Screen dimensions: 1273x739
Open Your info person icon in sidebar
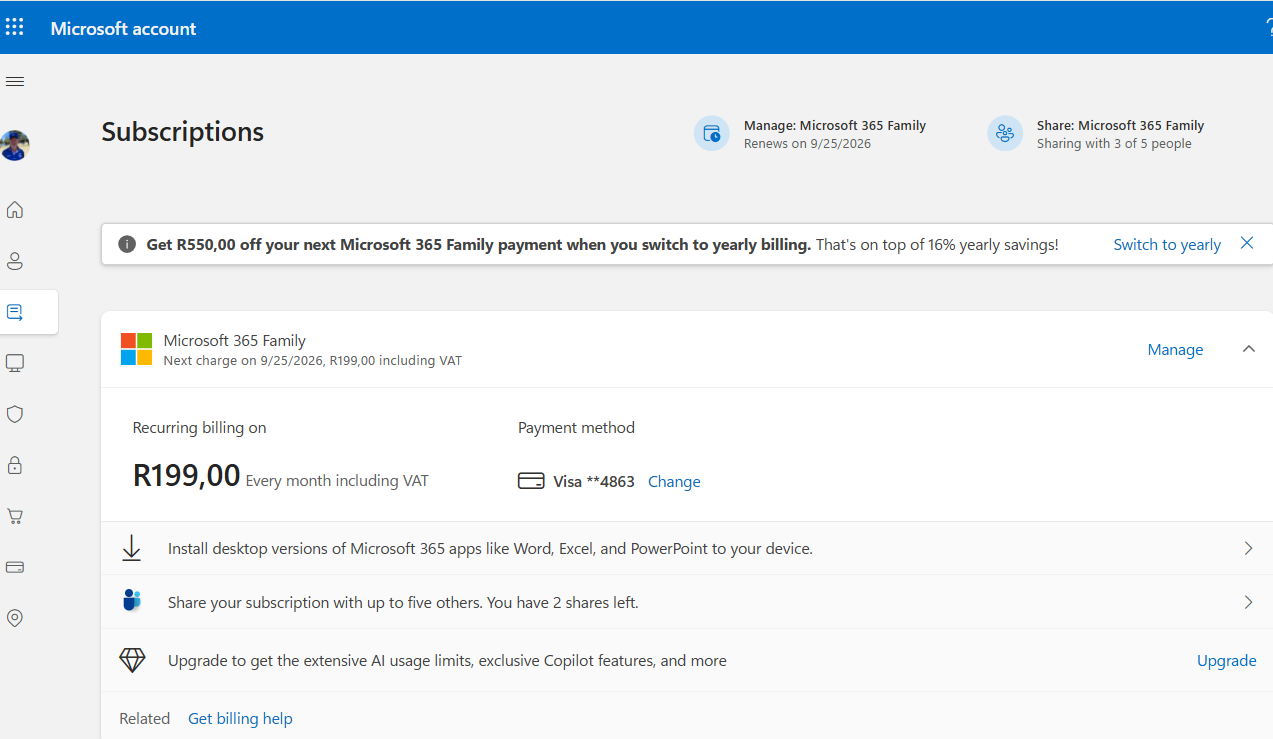[x=15, y=261]
